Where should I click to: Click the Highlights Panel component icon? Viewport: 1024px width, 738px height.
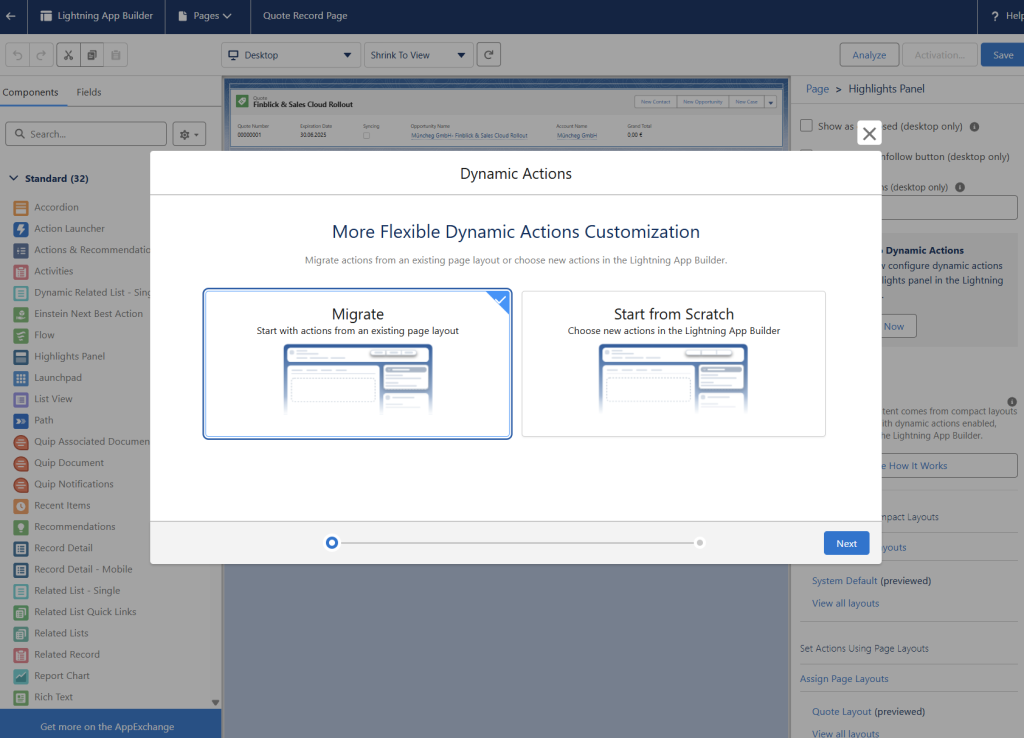20,357
